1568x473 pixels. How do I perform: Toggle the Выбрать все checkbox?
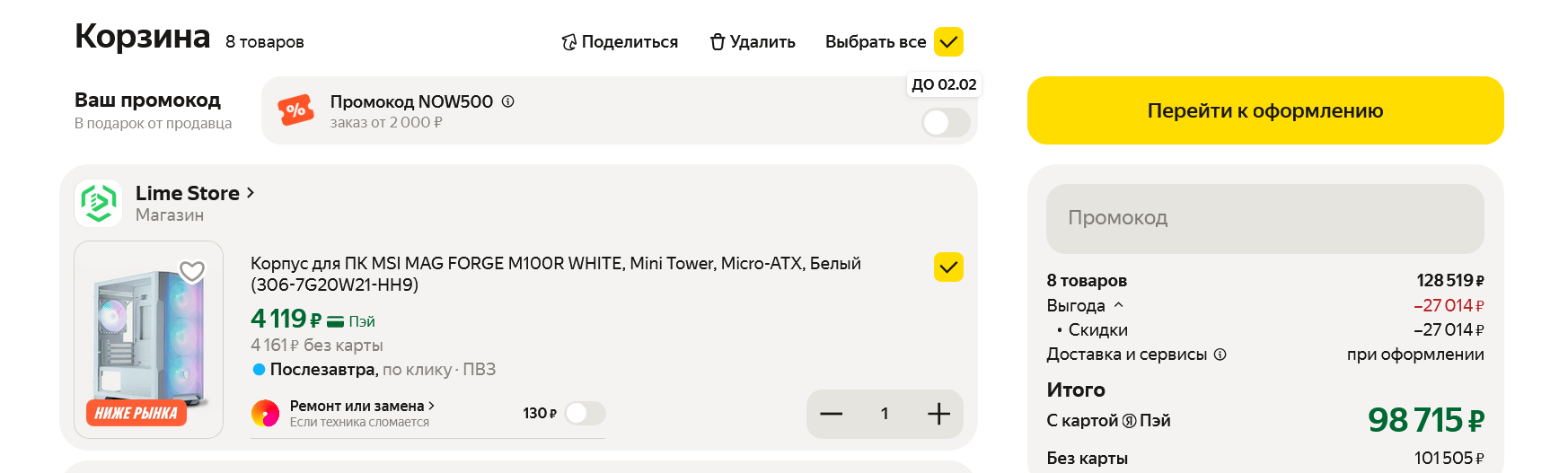tap(948, 42)
